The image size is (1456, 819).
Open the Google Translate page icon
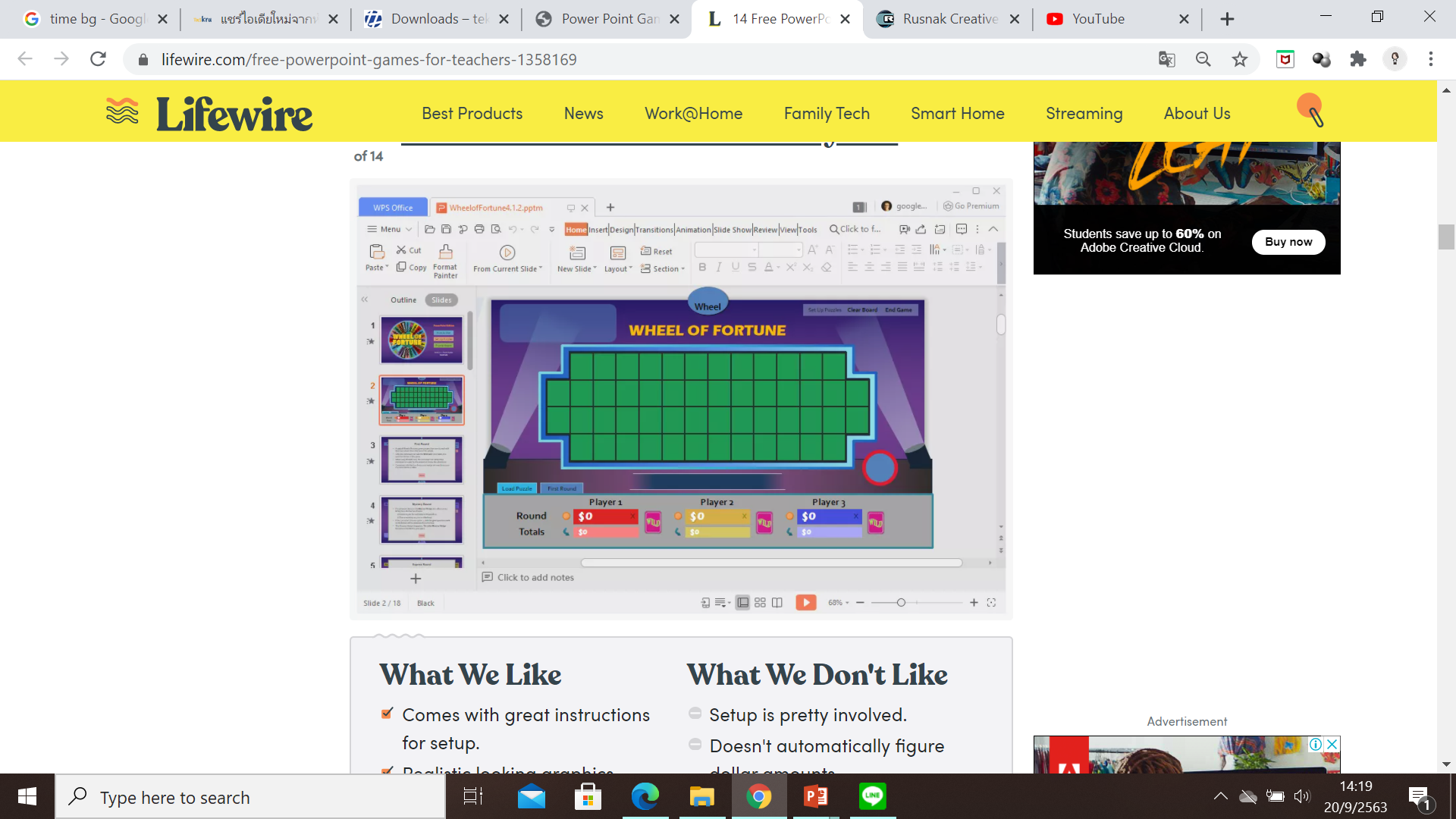point(1166,59)
